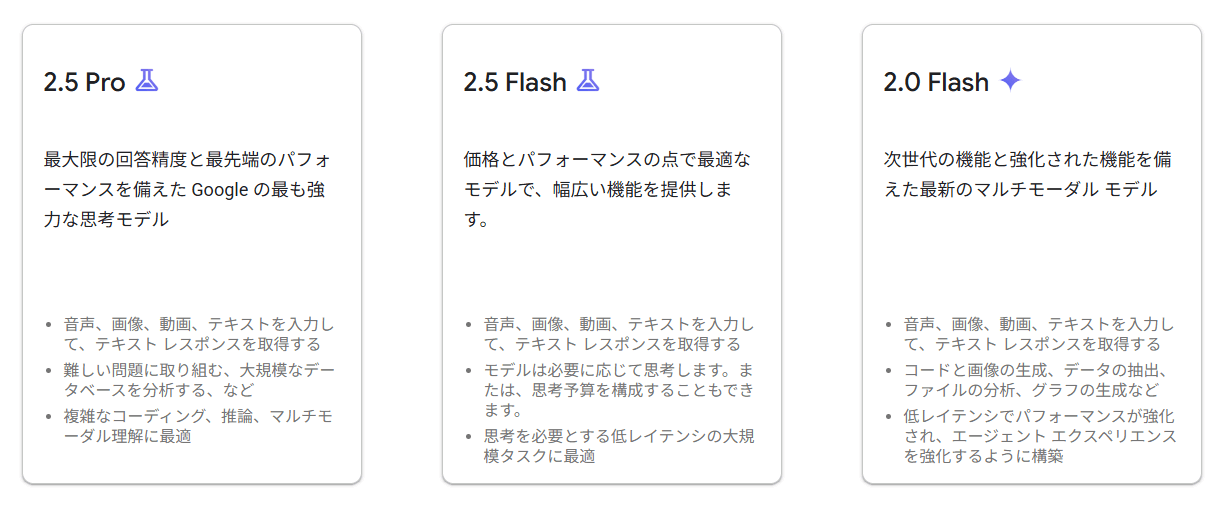Click the flask icon next to 2.5 Flash

(x=588, y=81)
